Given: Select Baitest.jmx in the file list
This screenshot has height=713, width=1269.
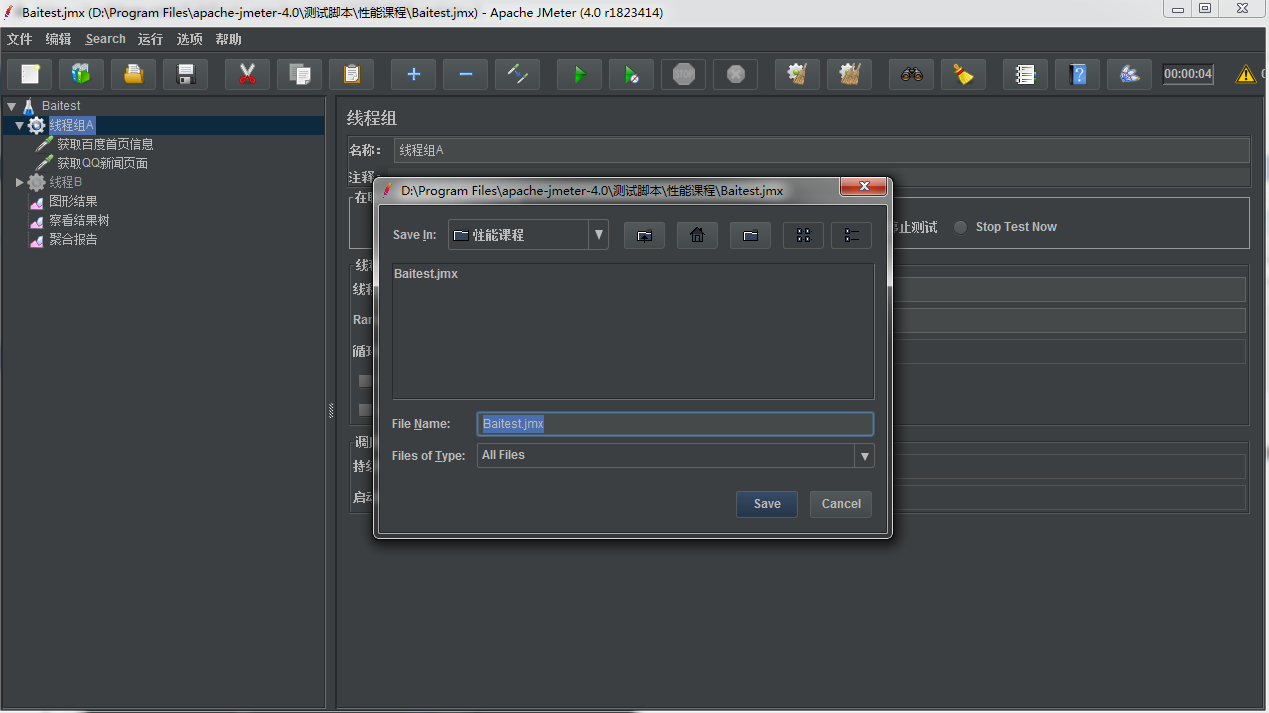Looking at the screenshot, I should 426,273.
